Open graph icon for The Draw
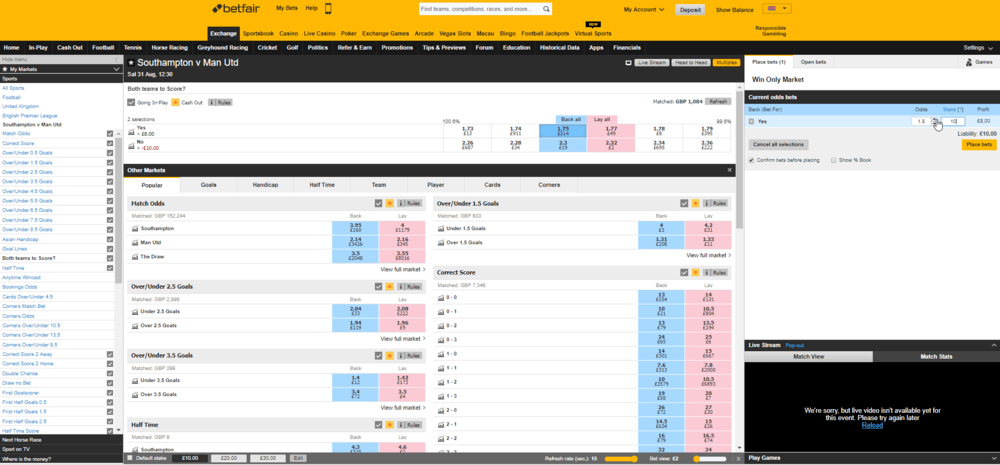 click(x=135, y=256)
